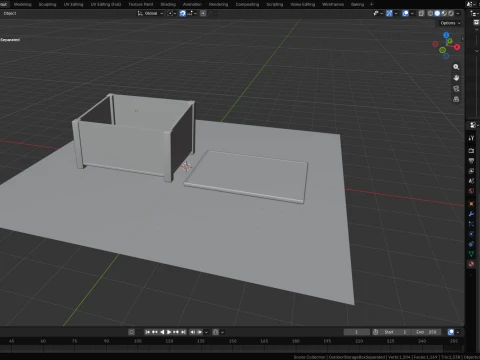Open the Material properties tab icon
The width and height of the screenshot is (480, 360).
pos(471,264)
